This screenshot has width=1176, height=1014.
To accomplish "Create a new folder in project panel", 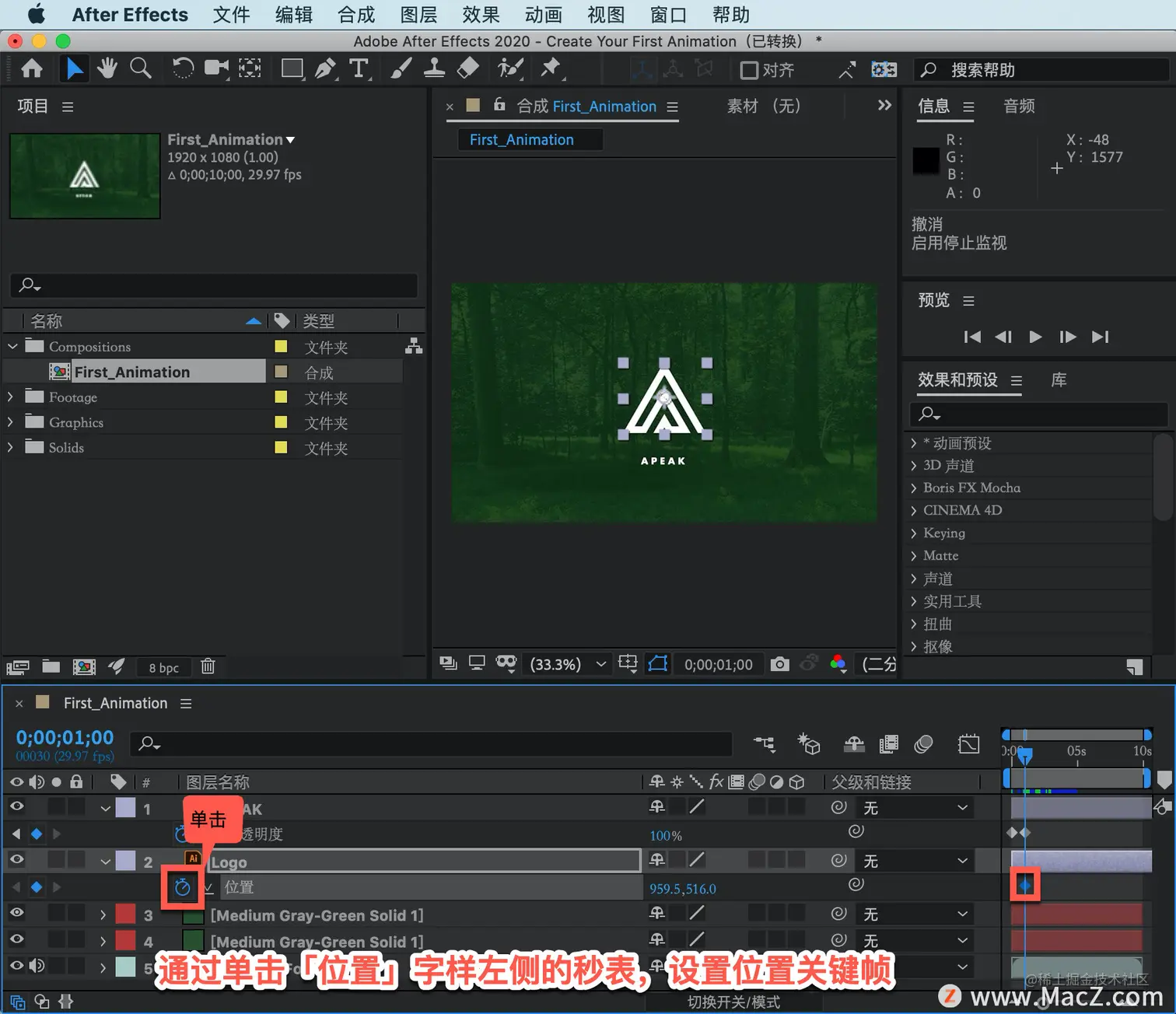I will [x=51, y=666].
